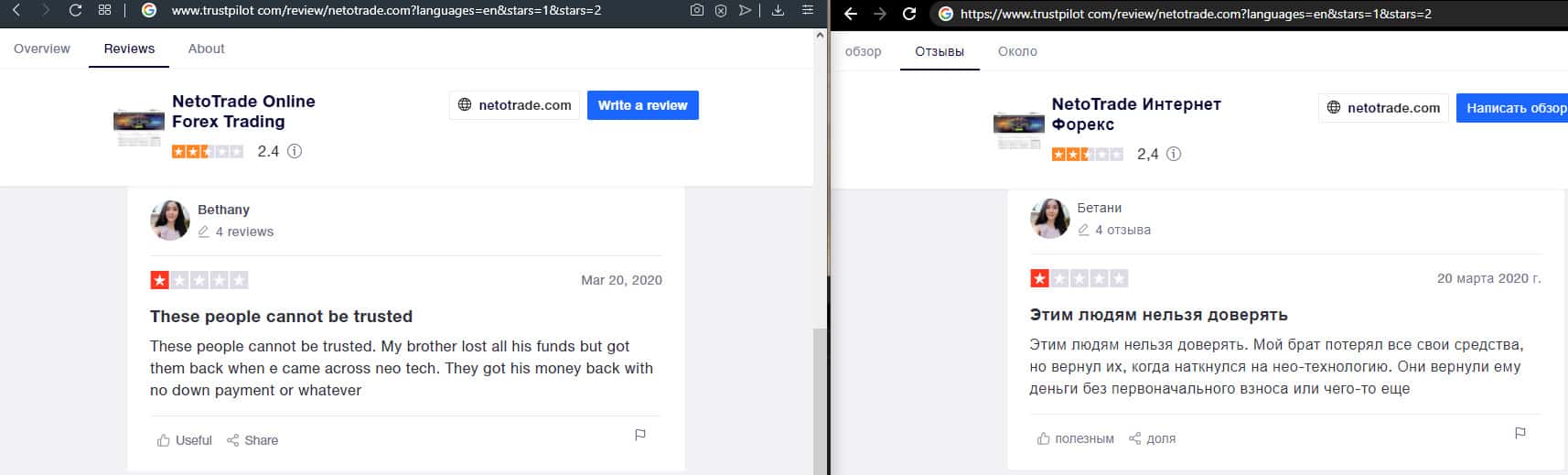Open the netotrade.com website link in English page
Screen dimensions: 1568x475
(514, 105)
